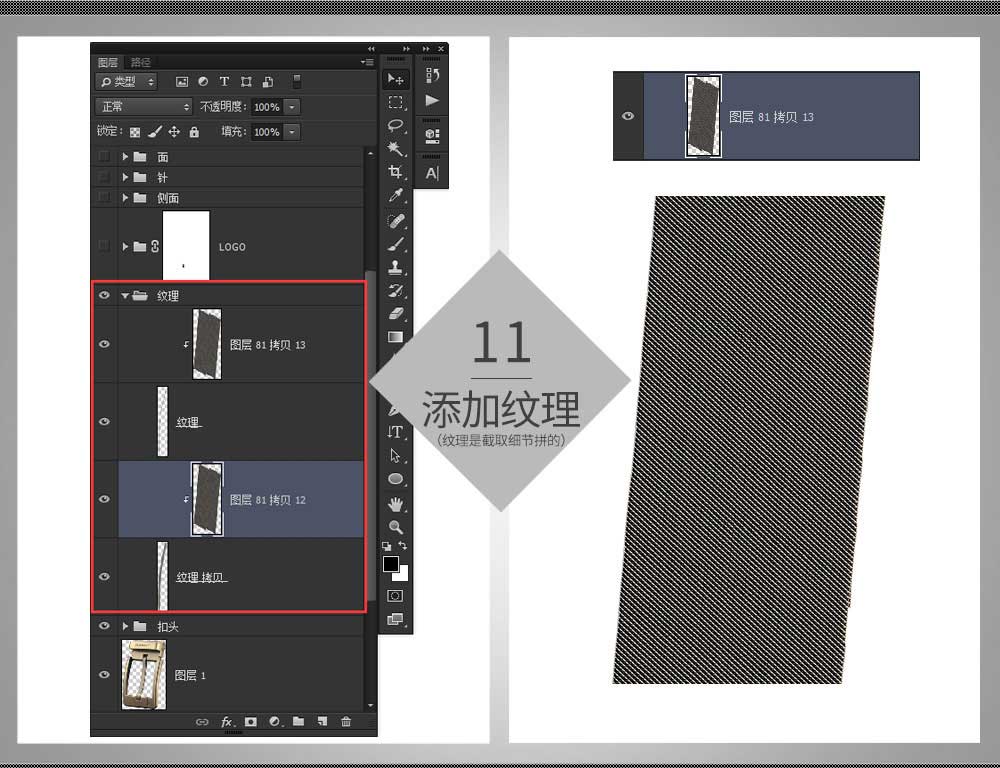Image resolution: width=1000 pixels, height=768 pixels.
Task: Select the 图层 81 拷贝 13 layer
Action: 241,344
